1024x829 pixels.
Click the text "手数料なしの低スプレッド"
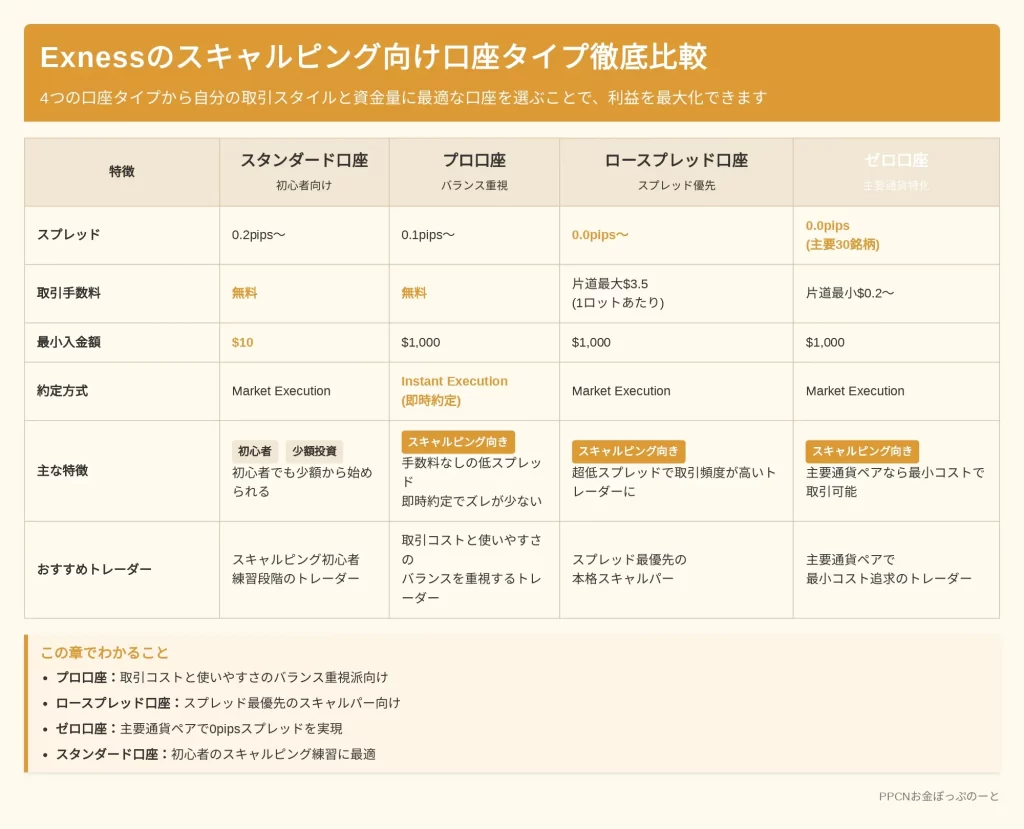(x=472, y=472)
